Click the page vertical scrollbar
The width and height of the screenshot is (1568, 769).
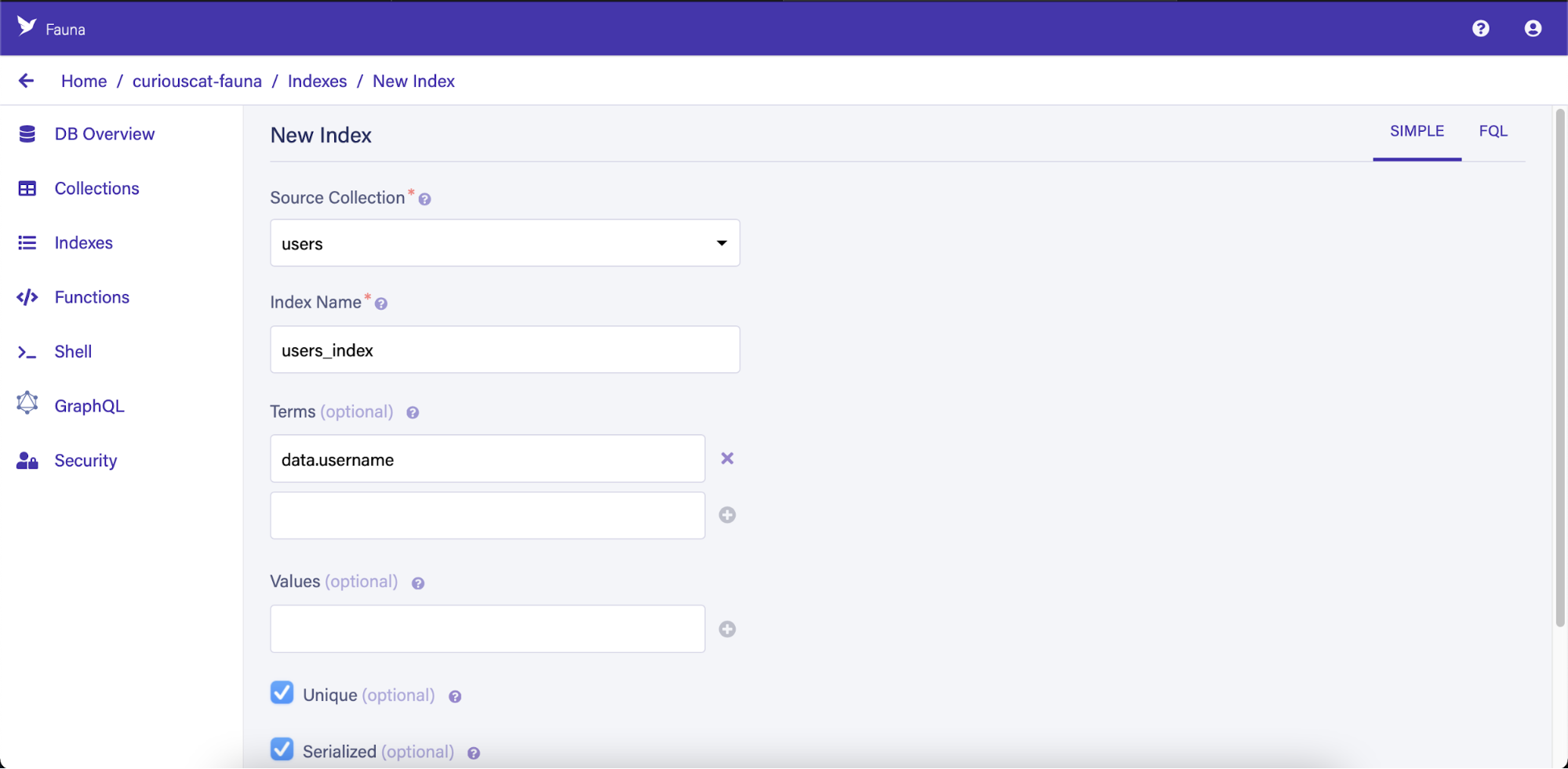[1559, 368]
